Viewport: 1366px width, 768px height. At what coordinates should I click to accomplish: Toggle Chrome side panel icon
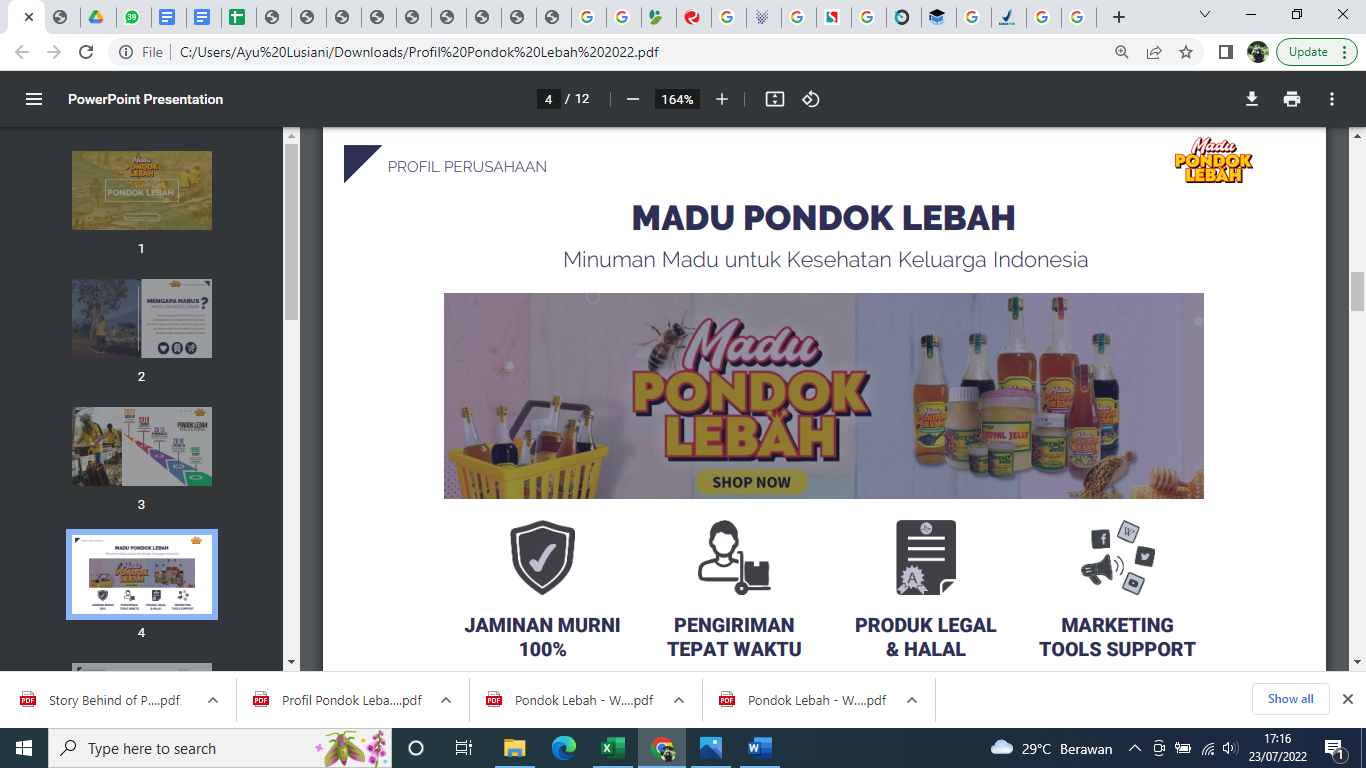click(1226, 52)
